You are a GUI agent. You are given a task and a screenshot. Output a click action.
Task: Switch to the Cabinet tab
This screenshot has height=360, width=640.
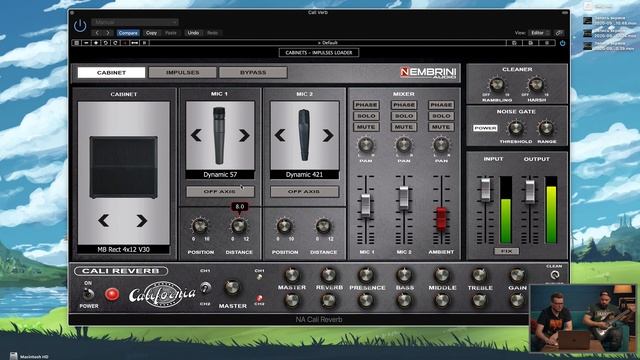click(111, 73)
